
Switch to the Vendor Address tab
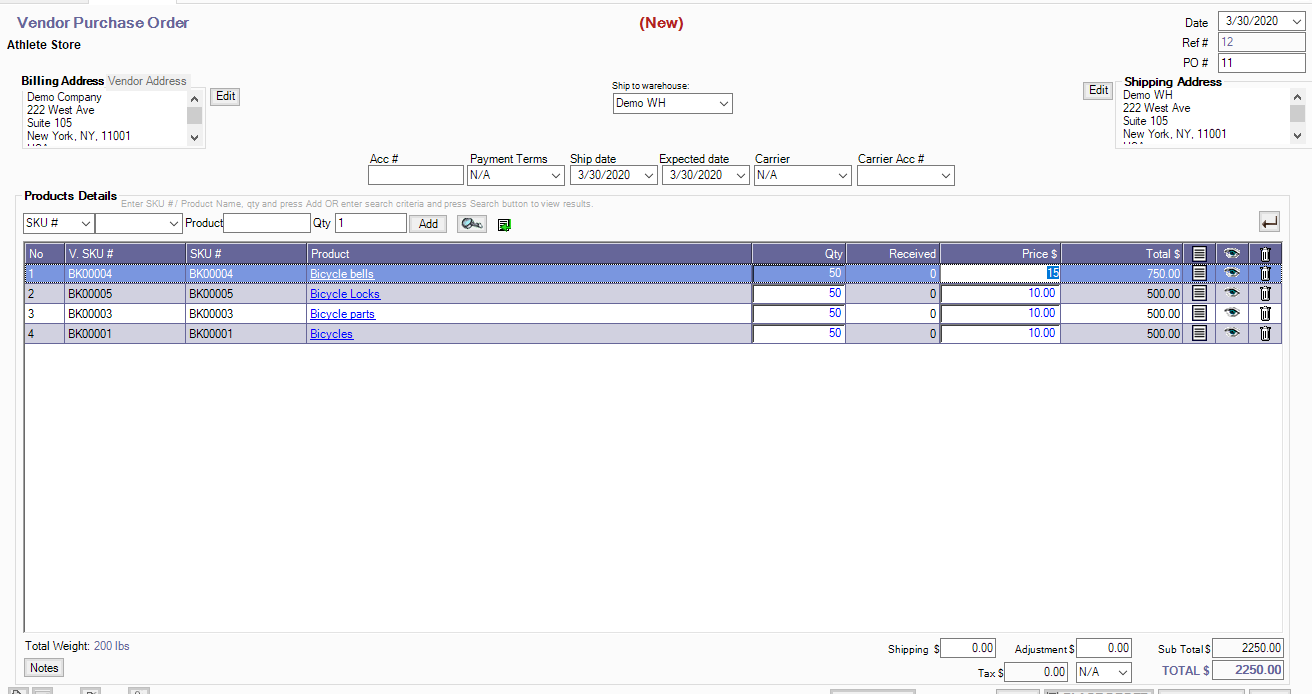(147, 81)
